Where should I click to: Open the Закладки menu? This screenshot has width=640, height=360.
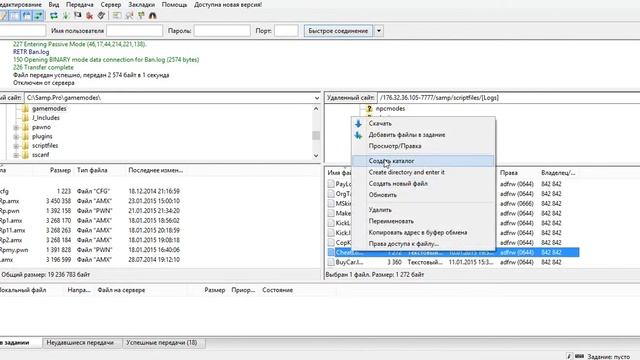[142, 5]
